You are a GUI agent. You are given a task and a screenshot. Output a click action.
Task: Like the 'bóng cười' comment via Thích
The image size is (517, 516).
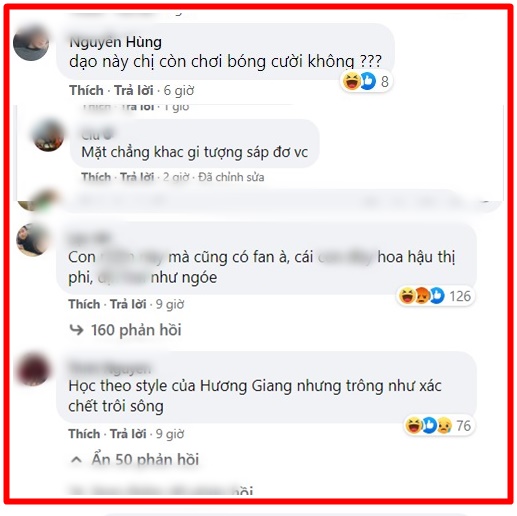tap(86, 90)
